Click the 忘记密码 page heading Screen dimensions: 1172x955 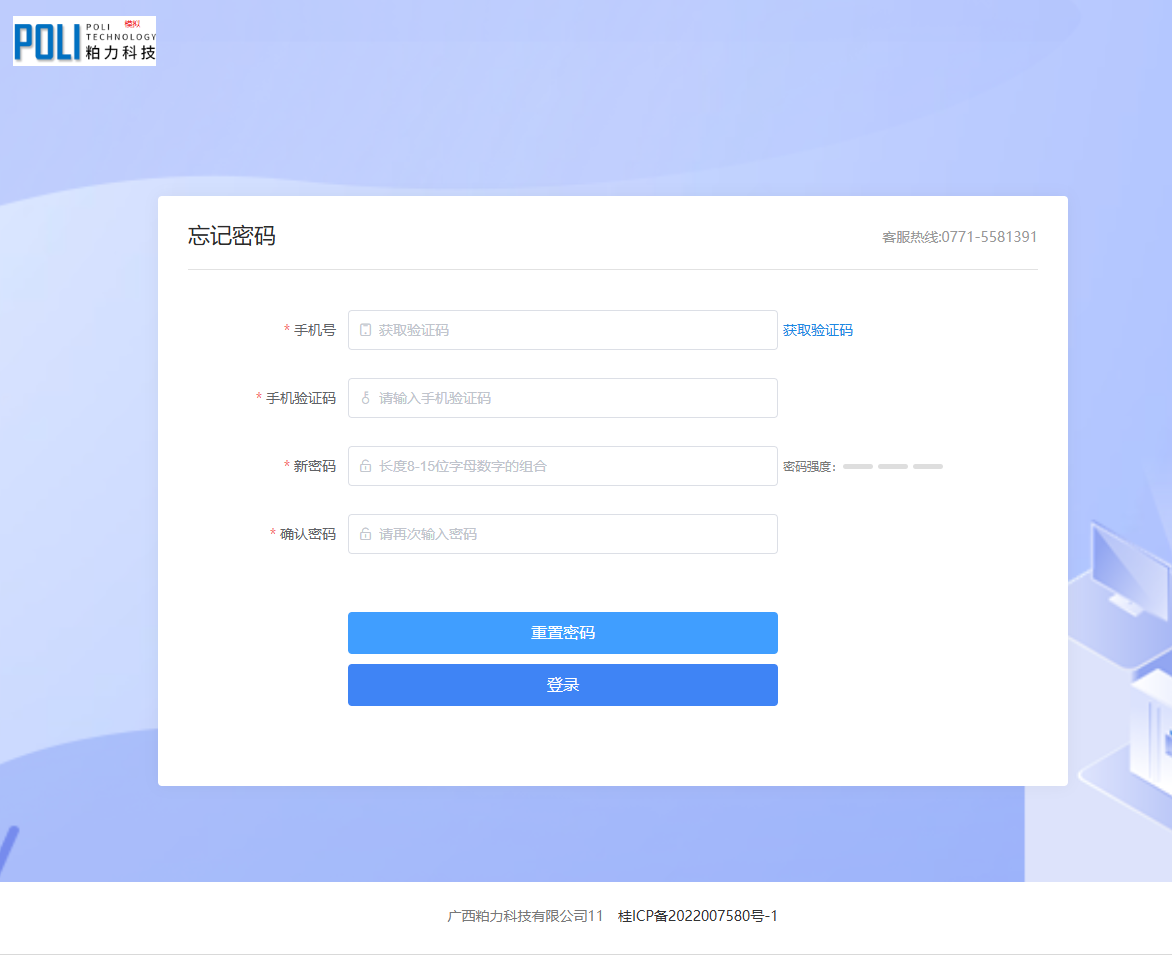(231, 236)
